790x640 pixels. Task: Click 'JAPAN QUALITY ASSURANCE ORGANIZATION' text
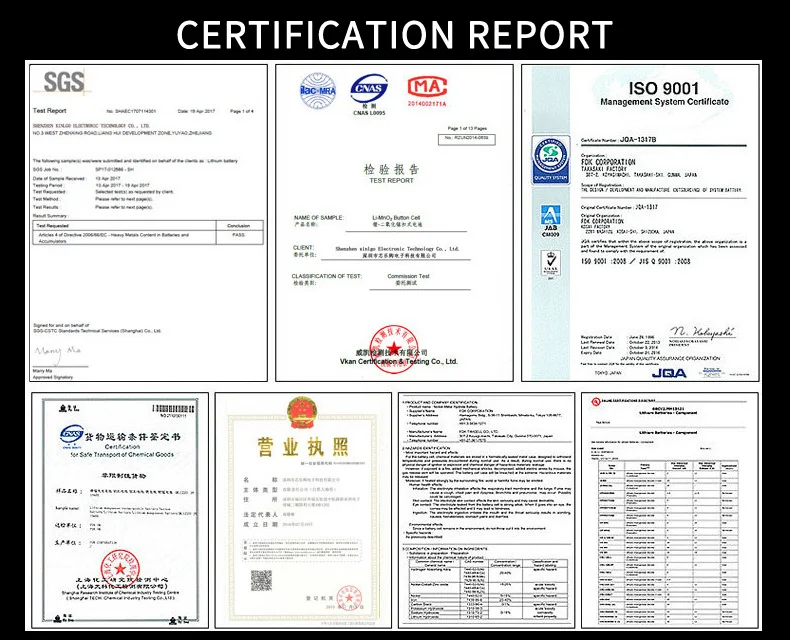point(670,358)
